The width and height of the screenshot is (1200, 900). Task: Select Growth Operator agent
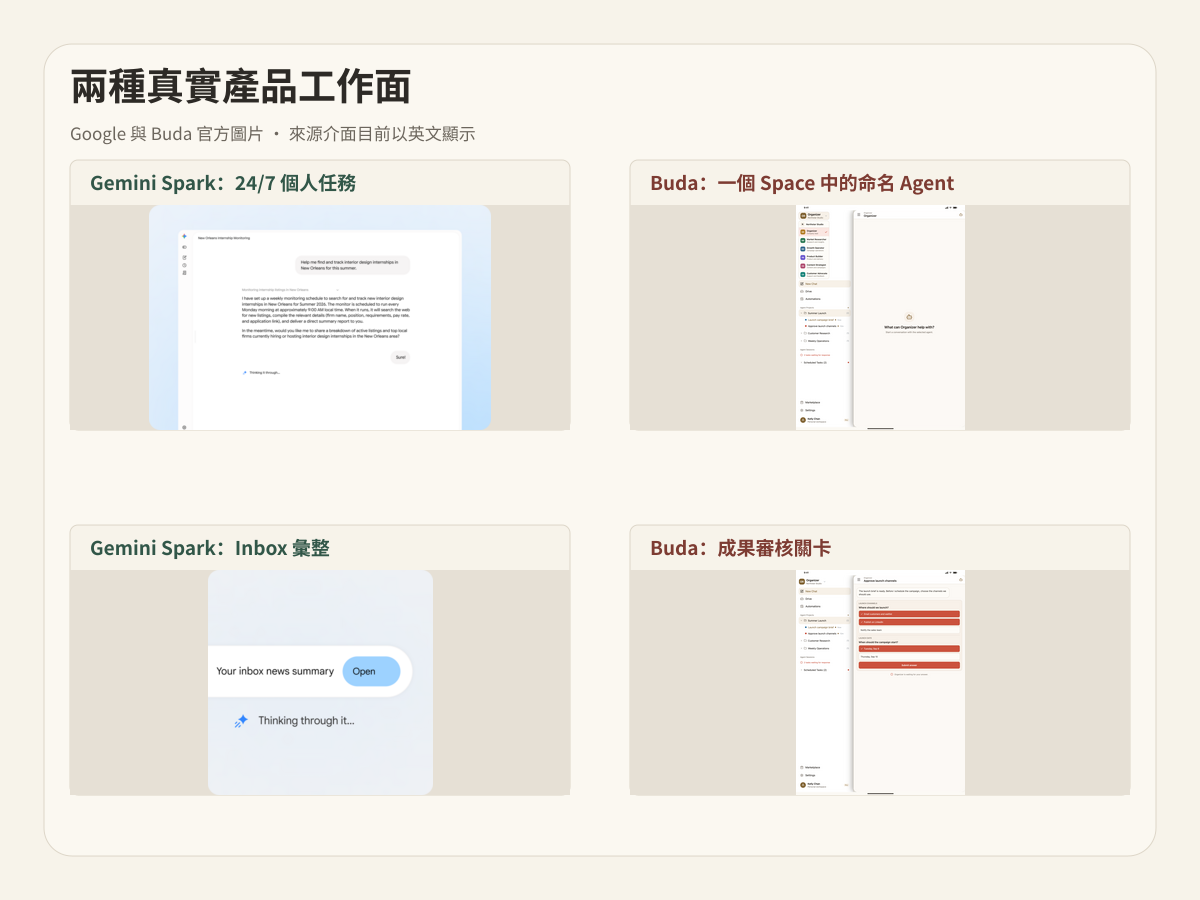(814, 249)
